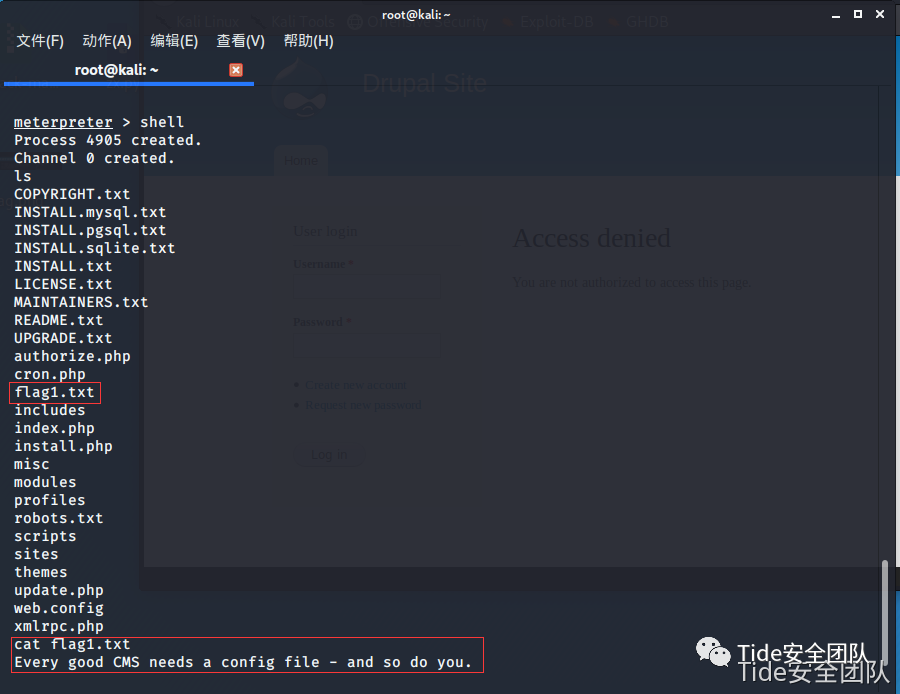Click the flag1.txt listing entry
900x694 pixels.
click(55, 393)
